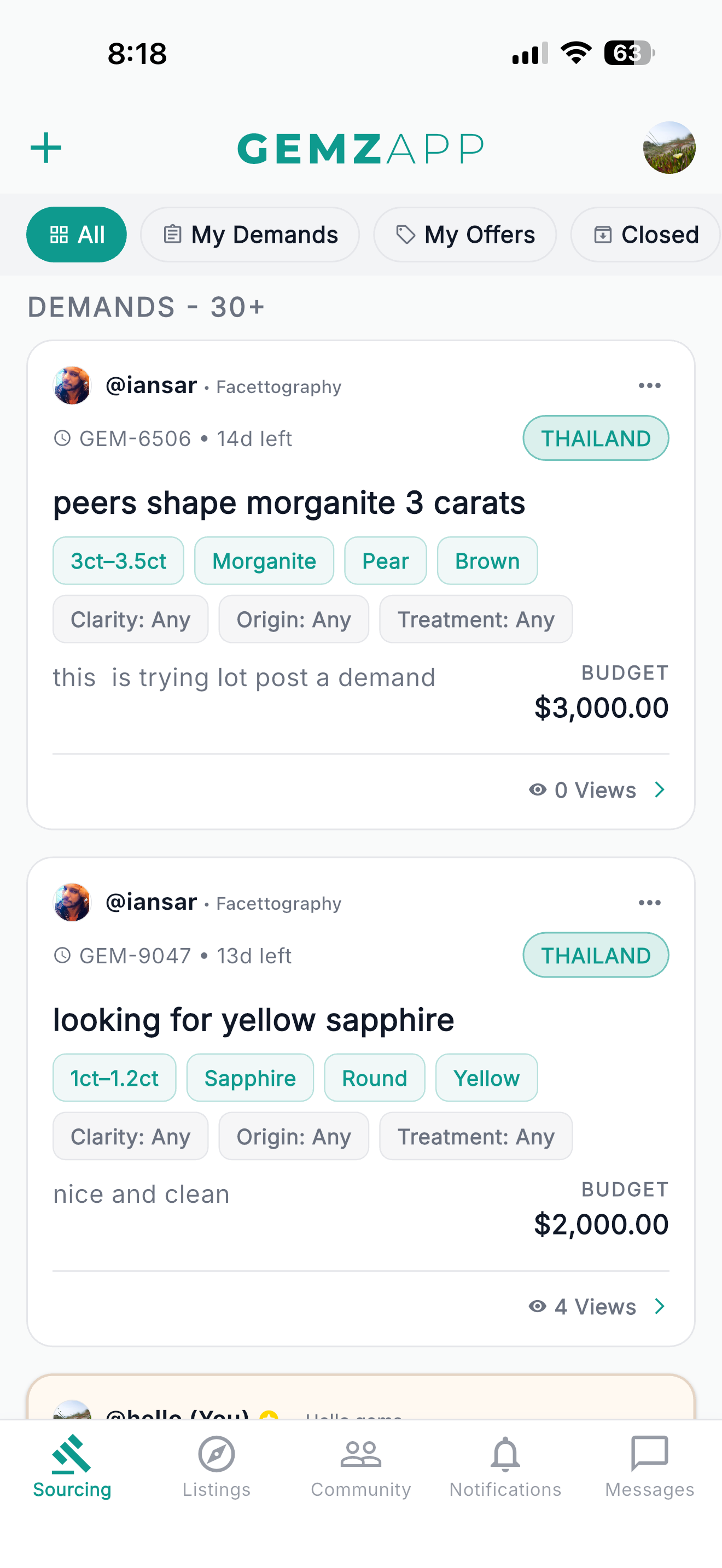Open three-dot menu on GEM-6506 demand
The height and width of the screenshot is (1568, 722).
(x=650, y=385)
